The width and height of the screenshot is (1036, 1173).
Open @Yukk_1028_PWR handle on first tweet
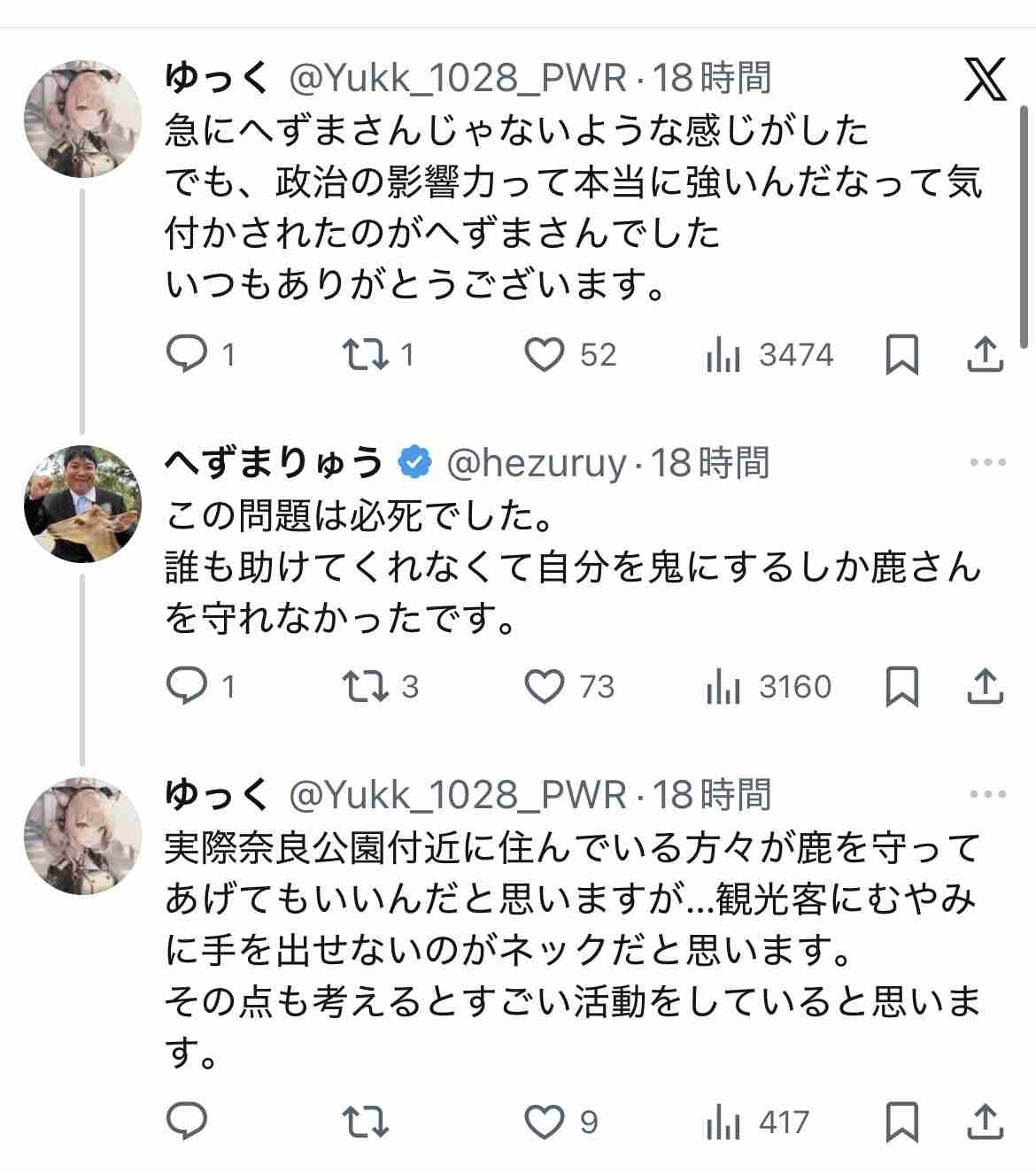[x=459, y=79]
